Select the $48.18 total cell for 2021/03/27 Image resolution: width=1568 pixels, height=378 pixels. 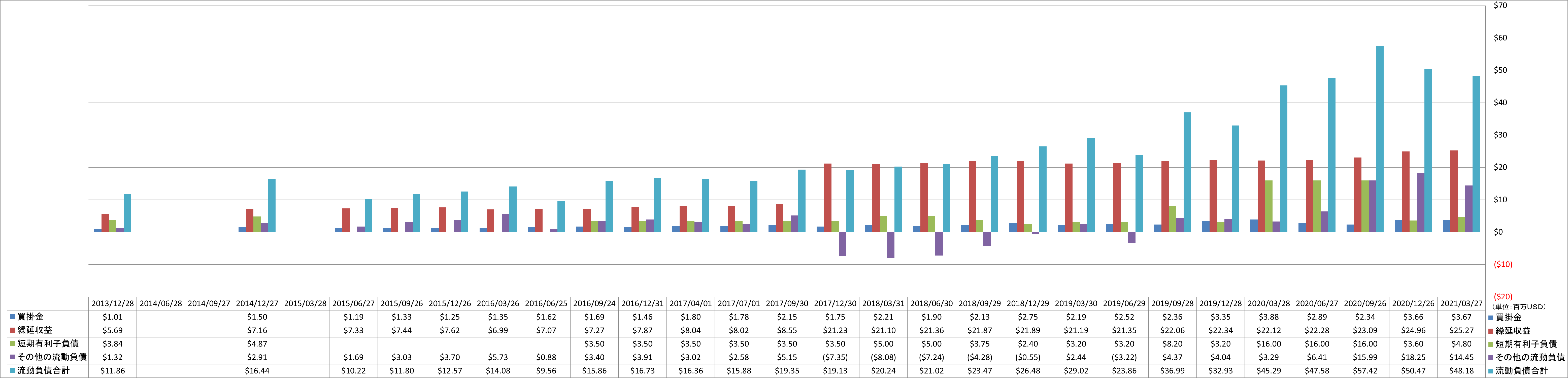pyautogui.click(x=1461, y=371)
